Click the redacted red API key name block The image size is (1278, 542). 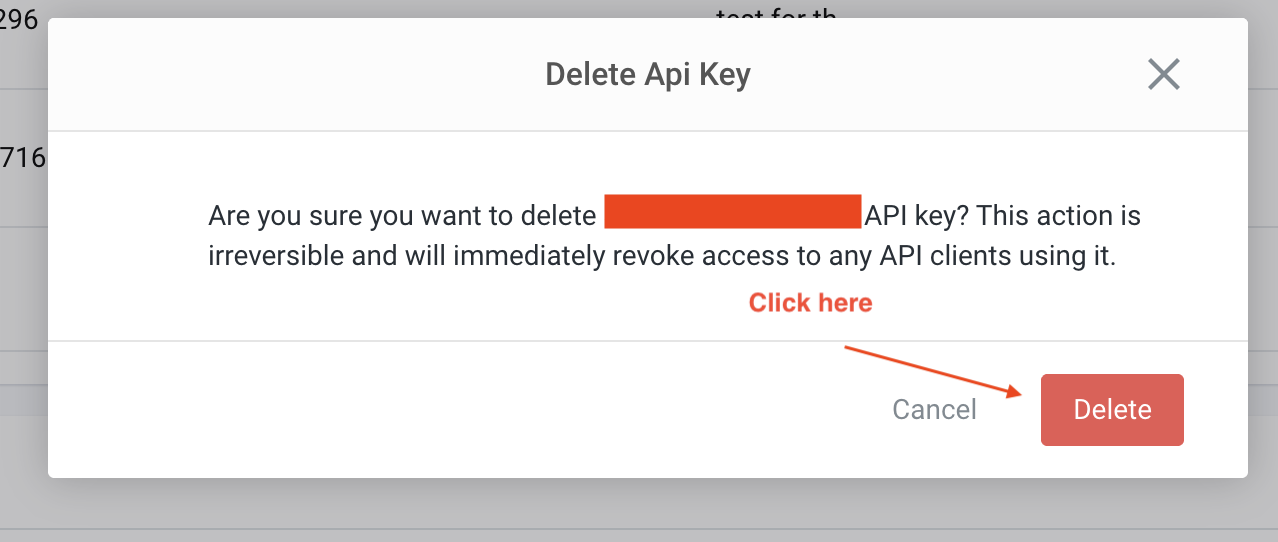click(732, 214)
